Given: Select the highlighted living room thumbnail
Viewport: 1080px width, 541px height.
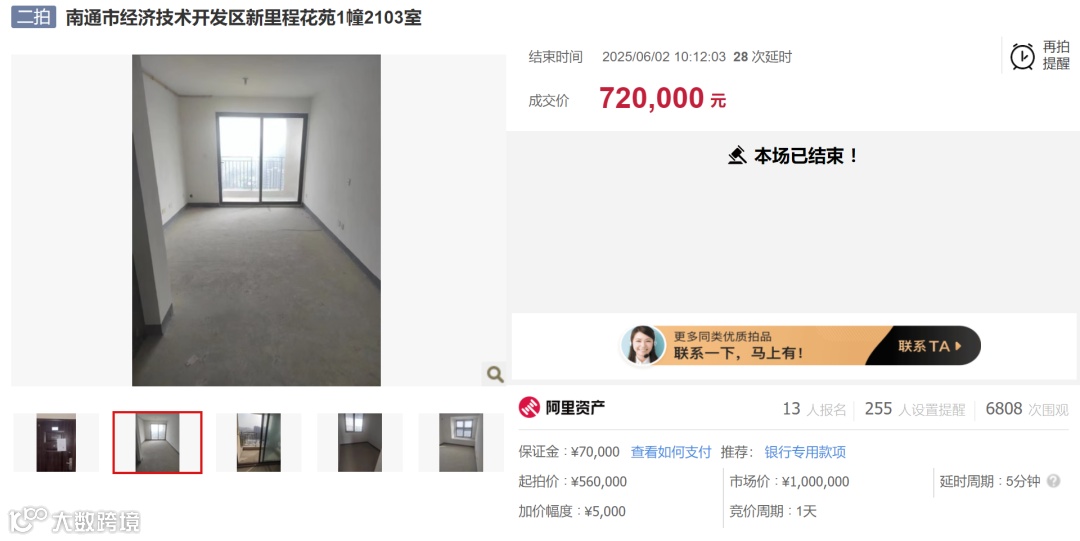Looking at the screenshot, I should (x=158, y=442).
